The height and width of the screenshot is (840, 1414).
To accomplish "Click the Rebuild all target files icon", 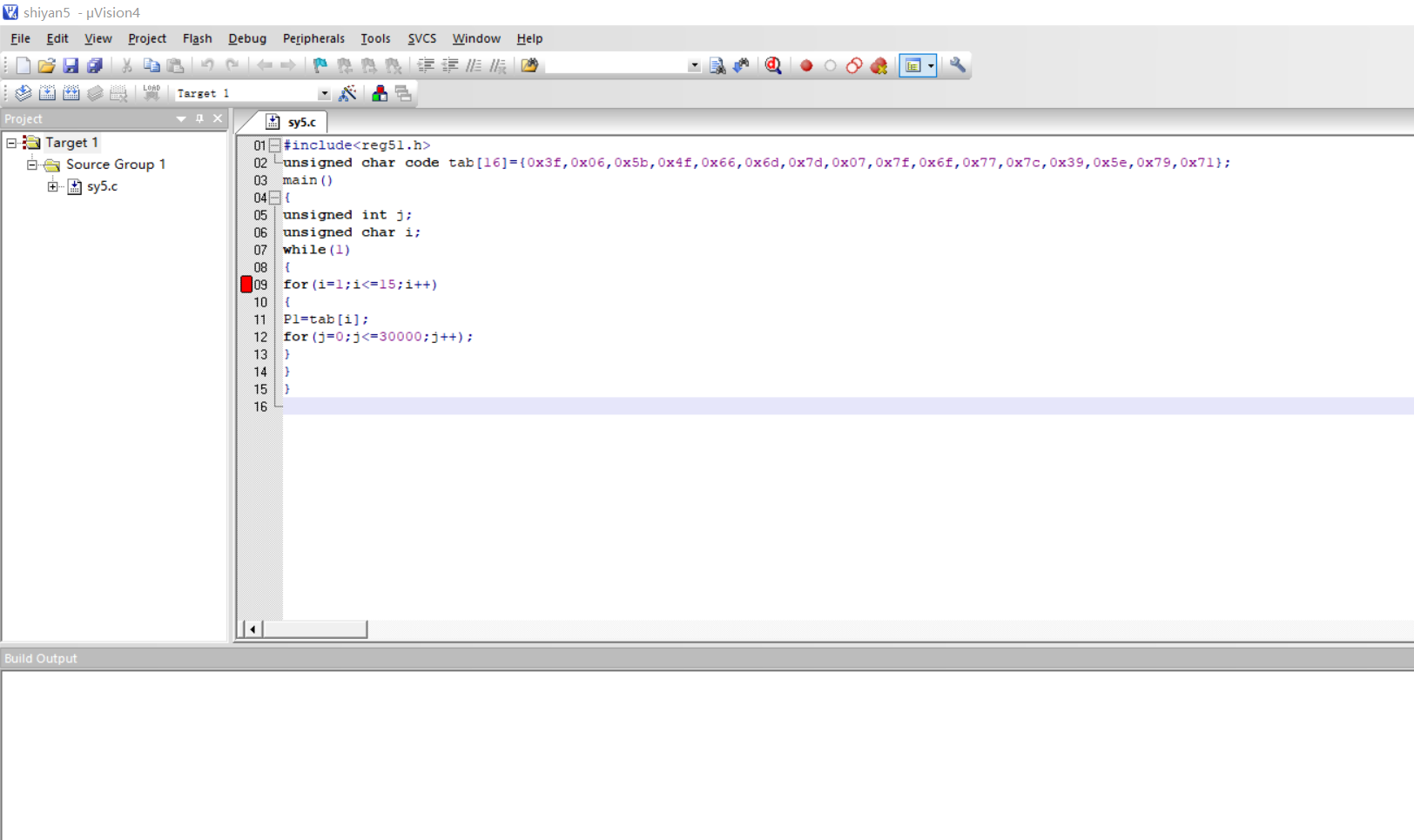I will [71, 93].
